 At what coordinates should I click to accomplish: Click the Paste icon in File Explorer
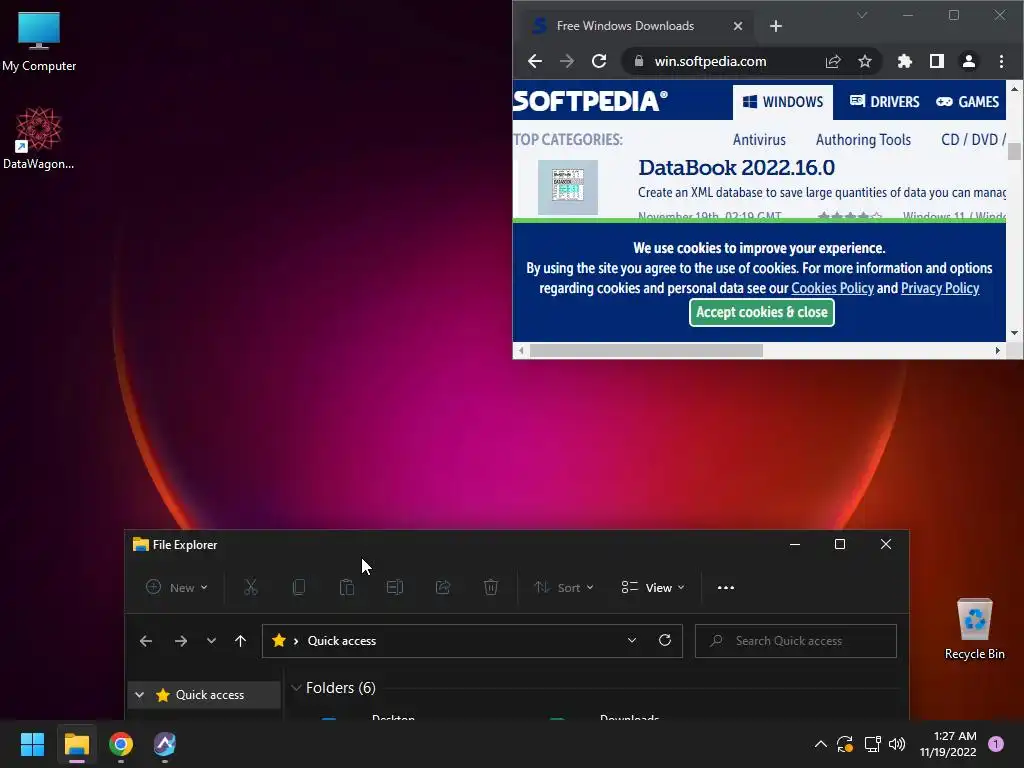(347, 588)
